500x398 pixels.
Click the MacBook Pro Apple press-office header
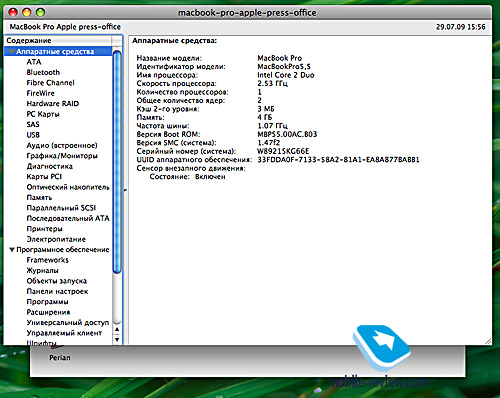[65, 27]
